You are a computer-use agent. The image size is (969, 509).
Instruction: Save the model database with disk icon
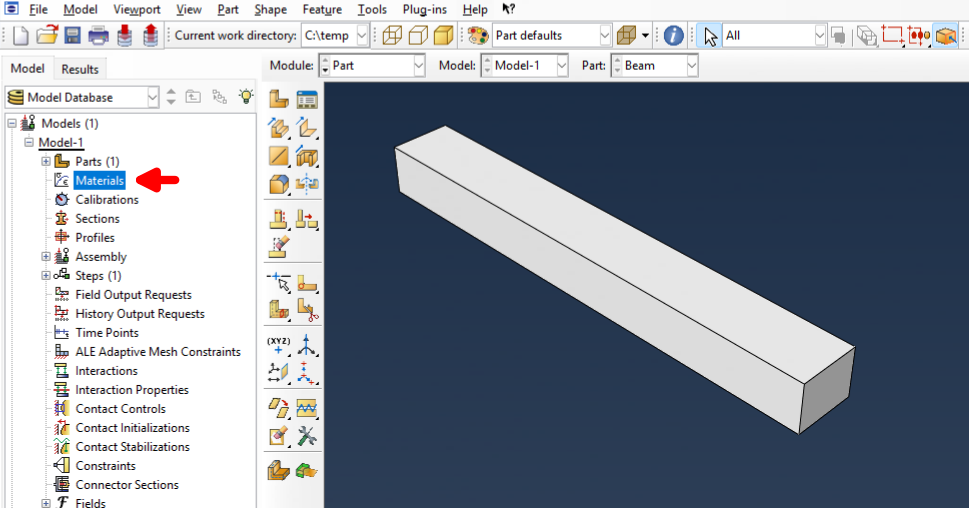click(x=73, y=36)
